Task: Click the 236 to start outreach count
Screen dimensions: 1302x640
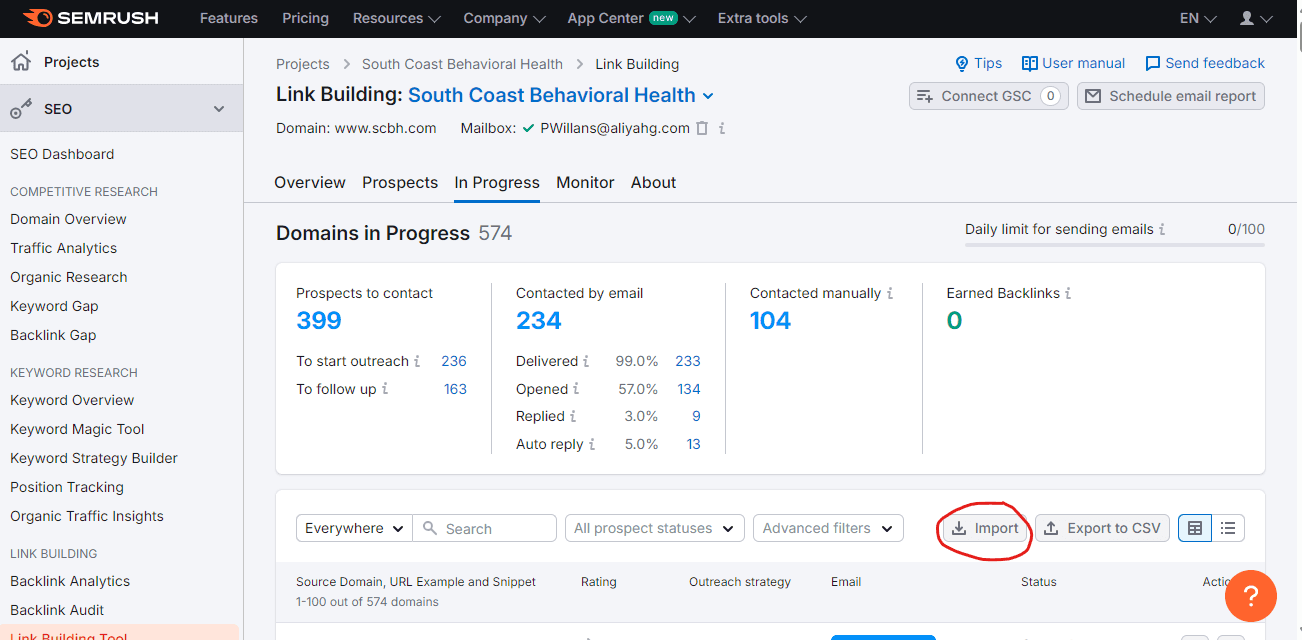Action: 454,361
